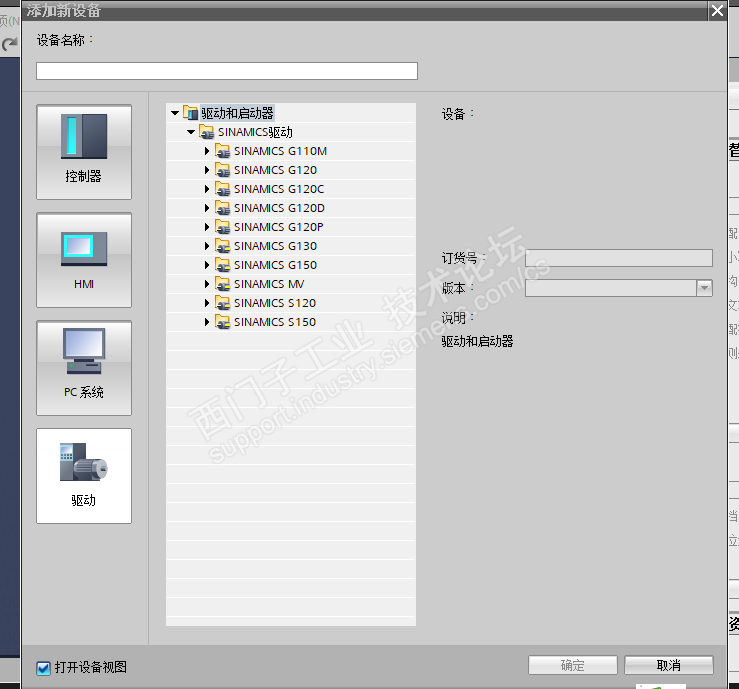The image size is (739, 689).
Task: Click the 订货号 order number field
Action: point(619,258)
